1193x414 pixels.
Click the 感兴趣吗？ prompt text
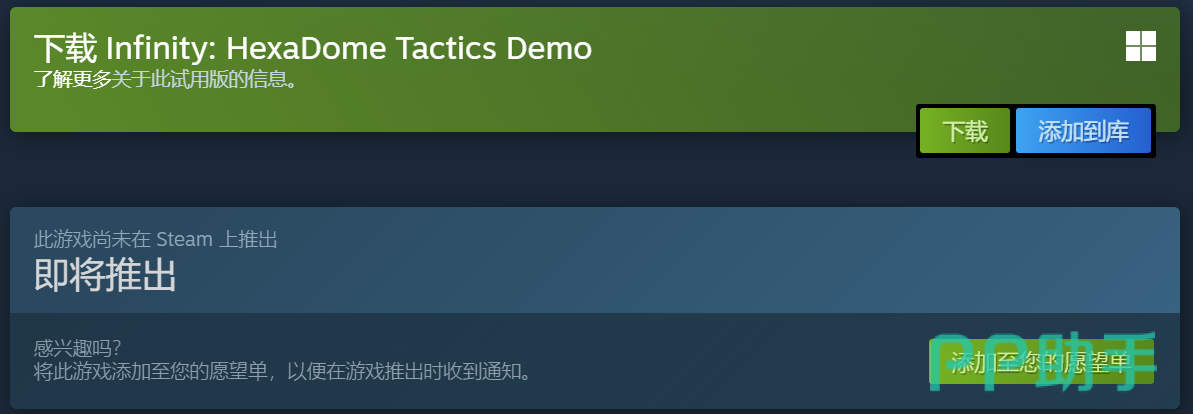pos(78,349)
